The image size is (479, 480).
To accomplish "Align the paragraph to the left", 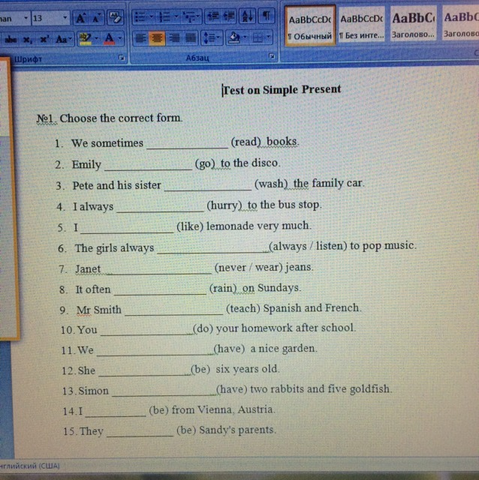I will pyautogui.click(x=140, y=38).
